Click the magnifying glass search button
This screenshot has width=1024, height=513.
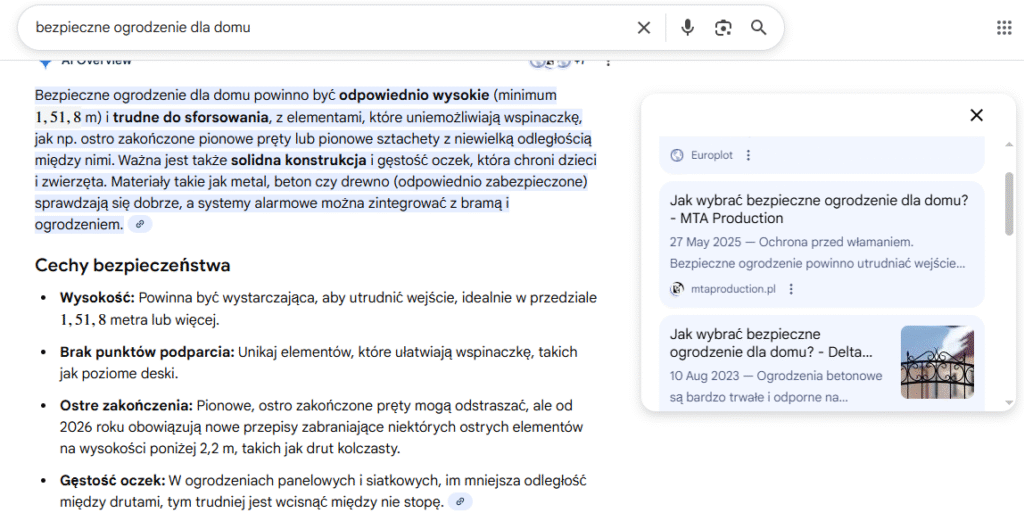759,28
